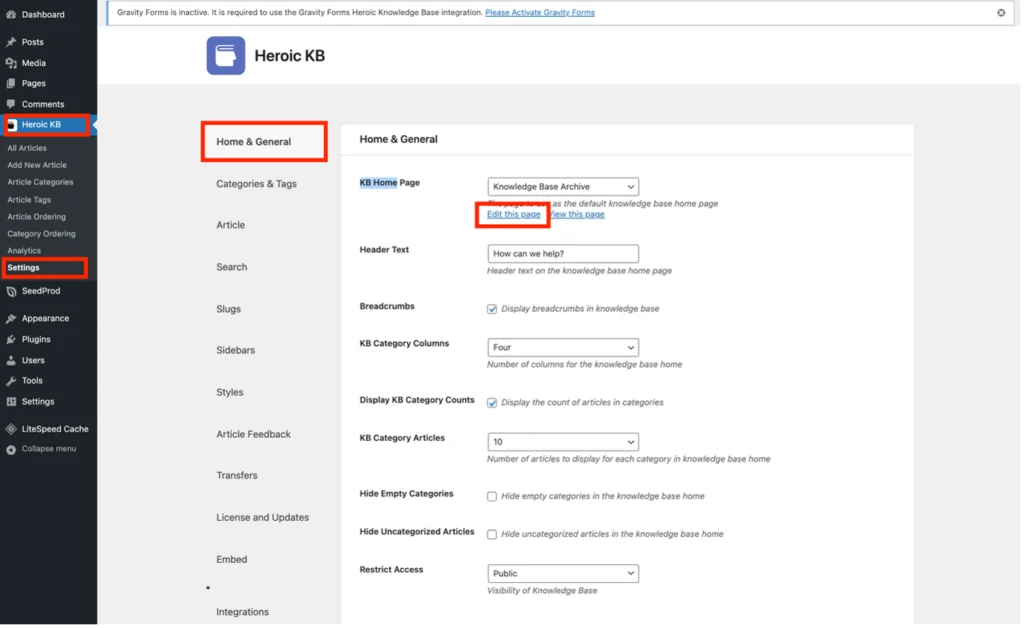Toggle Display breadcrumbs in knowledge base checkbox
Screen dimensions: 1024x628
(492, 309)
